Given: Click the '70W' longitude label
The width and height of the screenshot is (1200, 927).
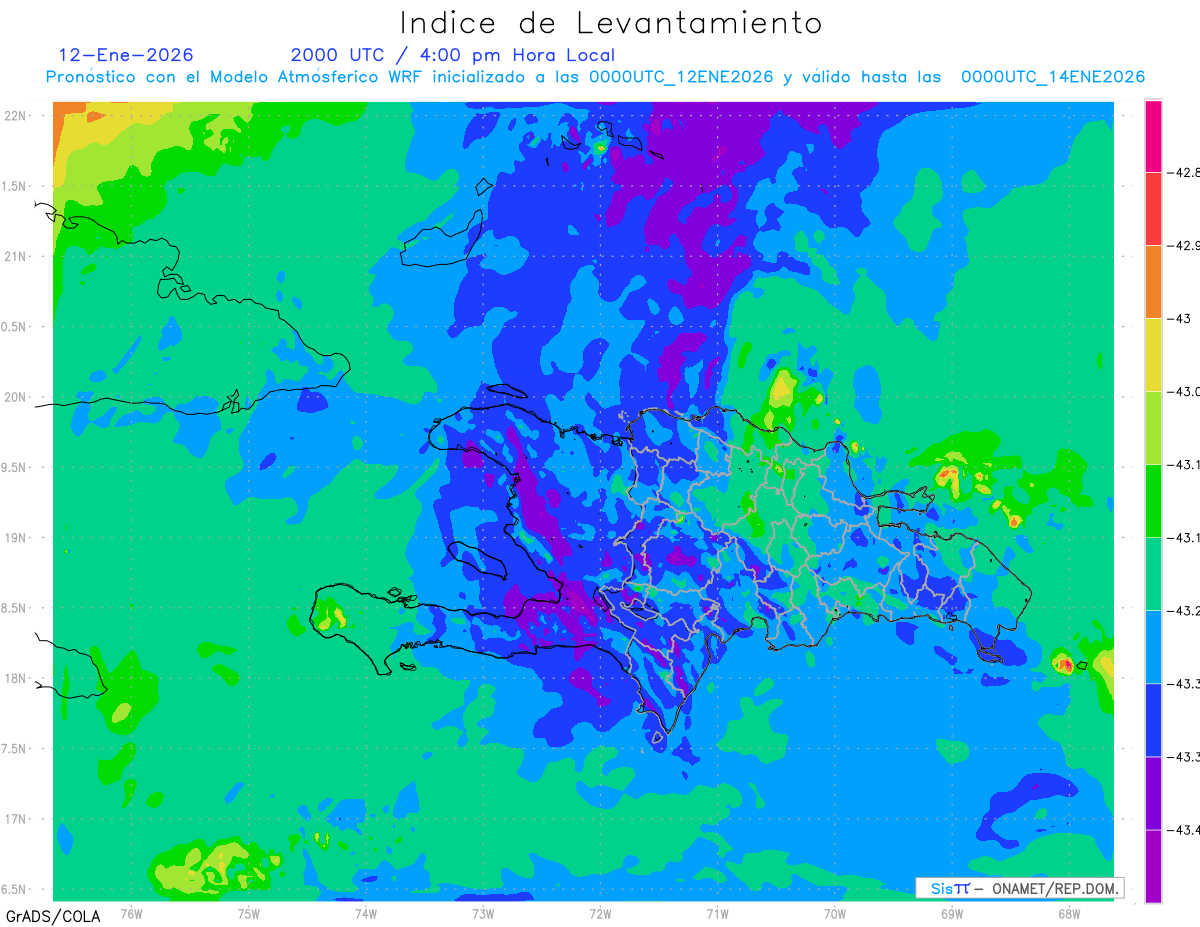Looking at the screenshot, I should (835, 913).
